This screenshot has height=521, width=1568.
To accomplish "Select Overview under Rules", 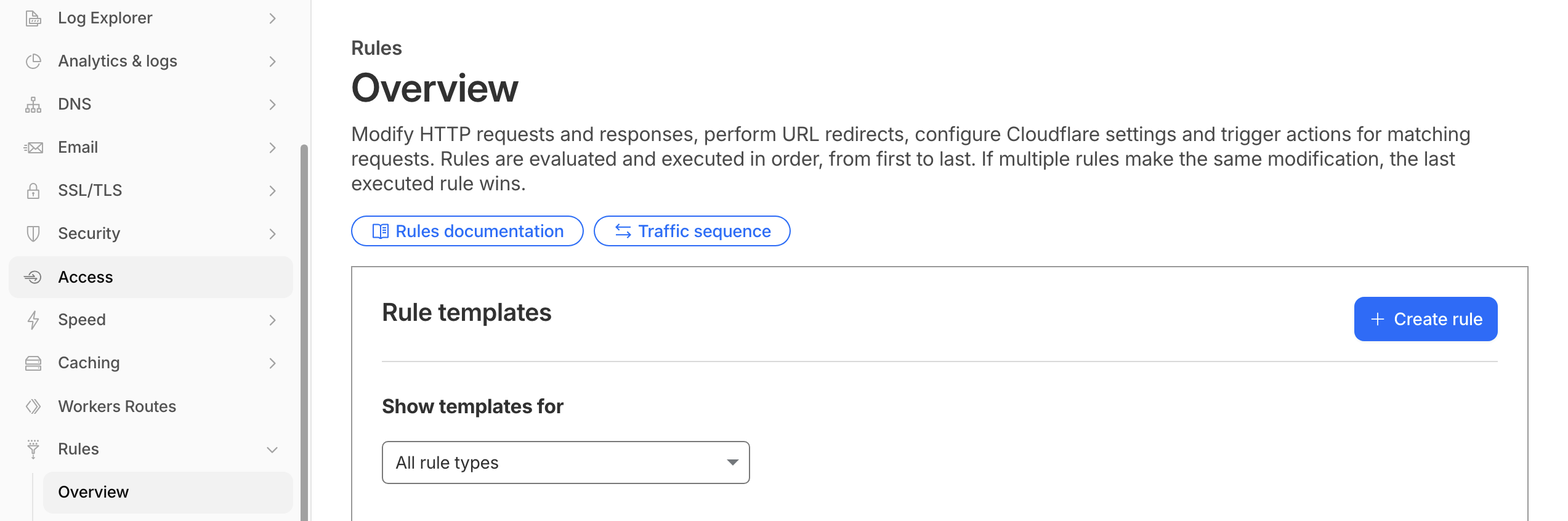I will click(x=168, y=492).
